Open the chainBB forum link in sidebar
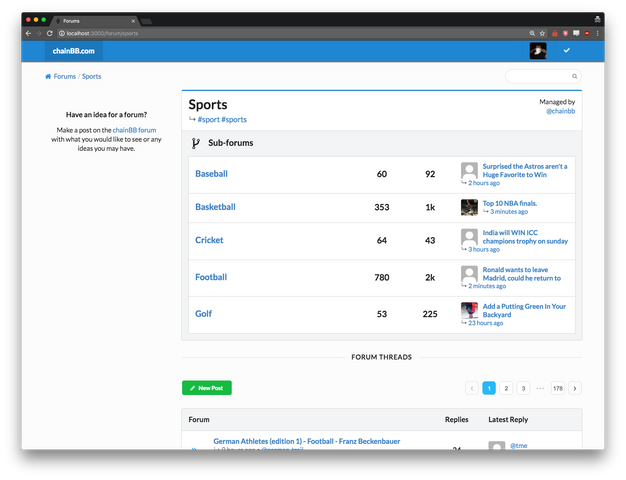Viewport: 626px width, 480px height. (134, 130)
